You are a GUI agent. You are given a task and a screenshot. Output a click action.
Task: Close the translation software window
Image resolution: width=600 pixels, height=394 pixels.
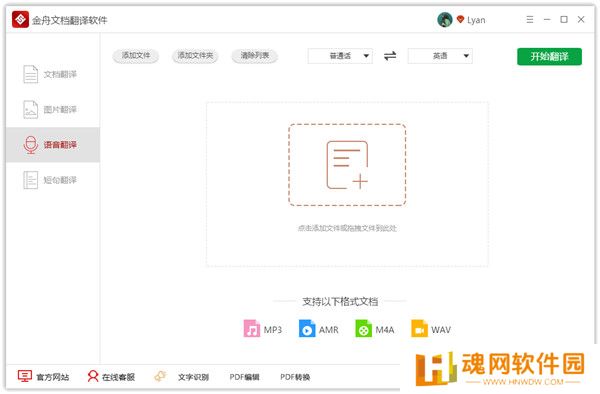pos(581,19)
